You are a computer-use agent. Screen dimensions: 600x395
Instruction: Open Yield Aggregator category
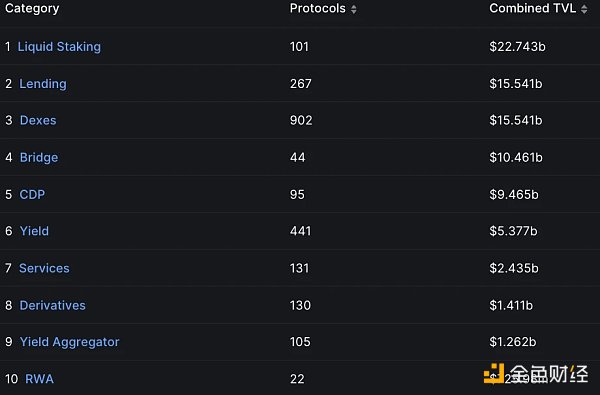pyautogui.click(x=69, y=342)
